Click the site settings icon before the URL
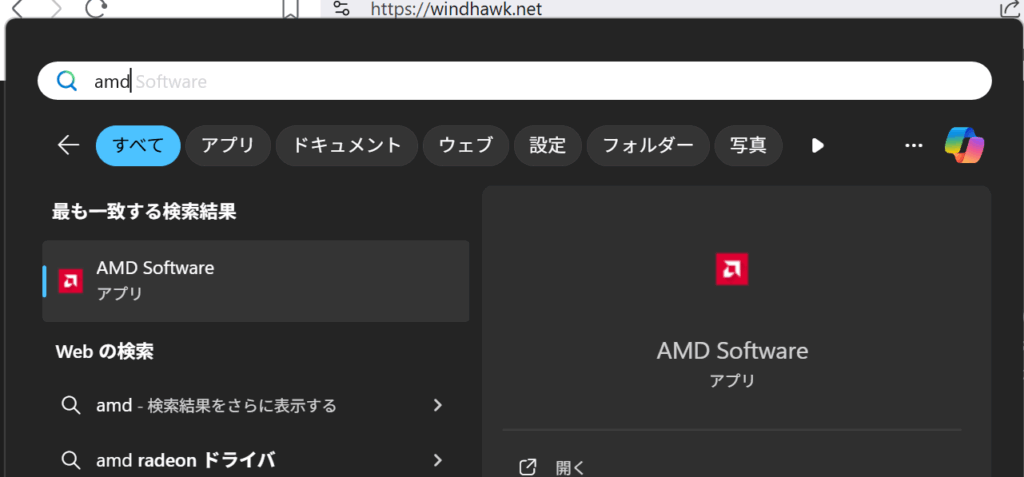The image size is (1024, 477). point(342,8)
